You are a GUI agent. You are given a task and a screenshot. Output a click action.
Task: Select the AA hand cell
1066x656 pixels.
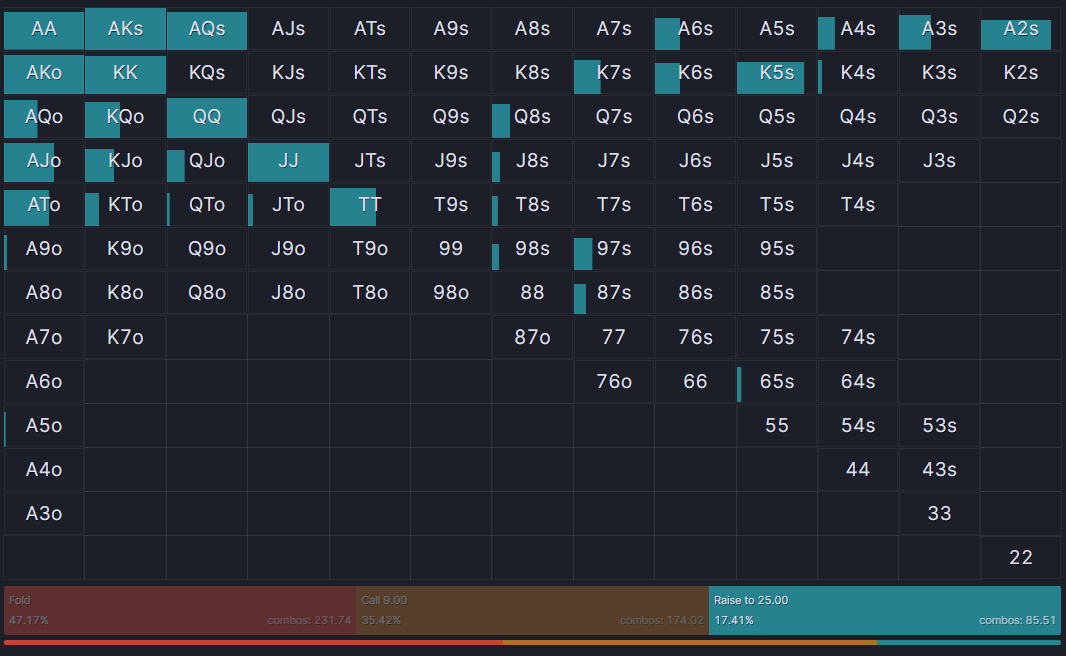pyautogui.click(x=44, y=29)
